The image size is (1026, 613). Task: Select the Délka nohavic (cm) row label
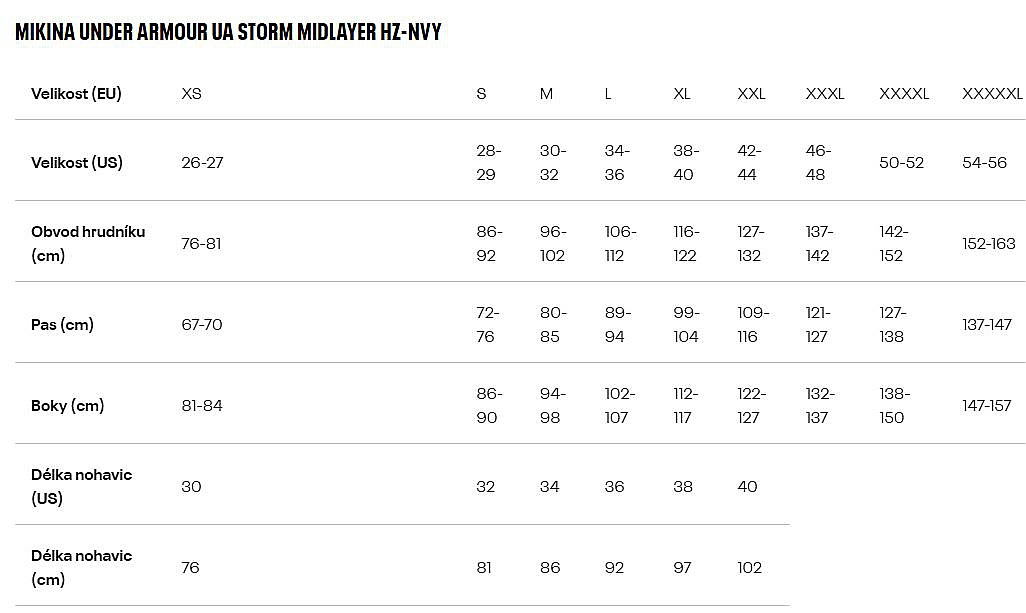point(82,567)
